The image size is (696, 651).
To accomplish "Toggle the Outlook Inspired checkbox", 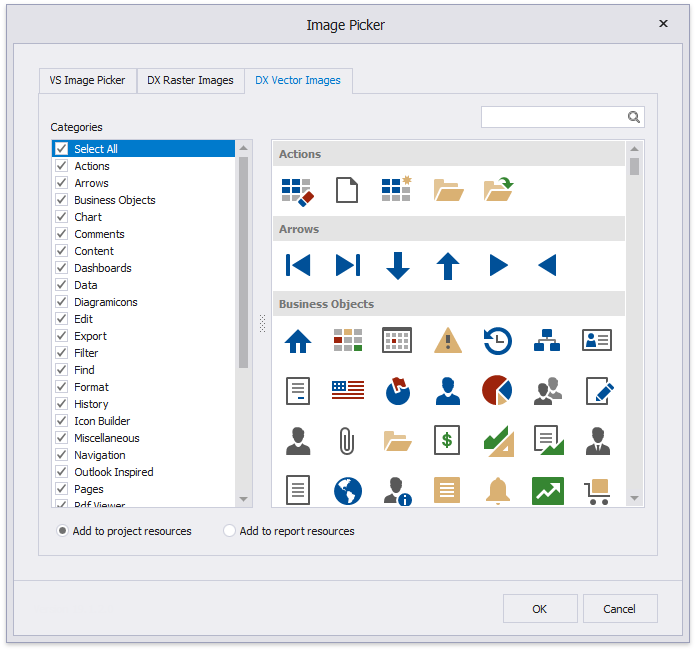I will [x=62, y=471].
